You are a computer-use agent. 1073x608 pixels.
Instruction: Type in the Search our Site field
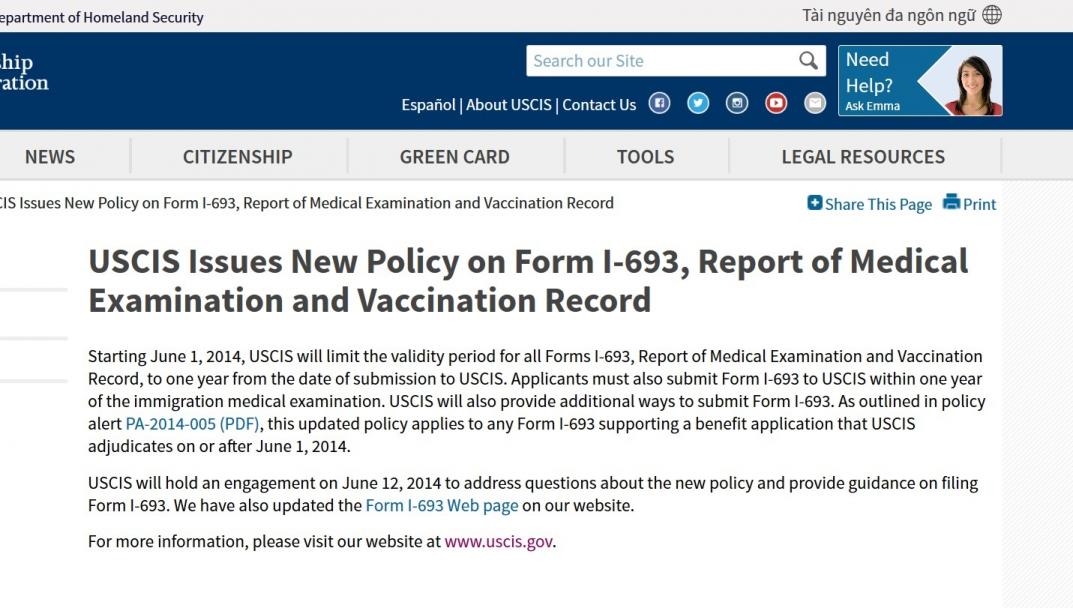660,61
